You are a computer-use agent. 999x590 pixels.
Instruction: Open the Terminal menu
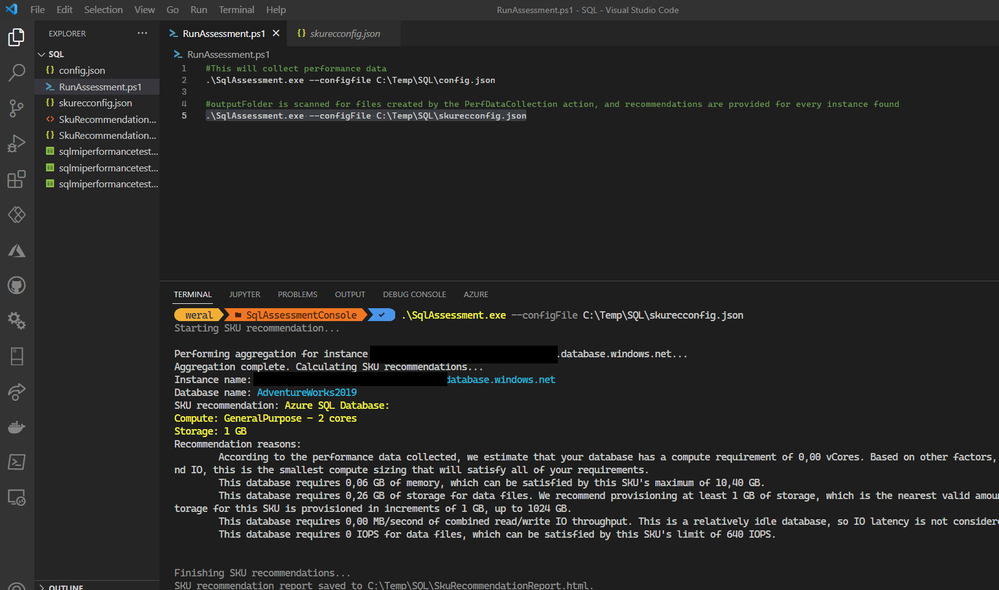point(236,10)
